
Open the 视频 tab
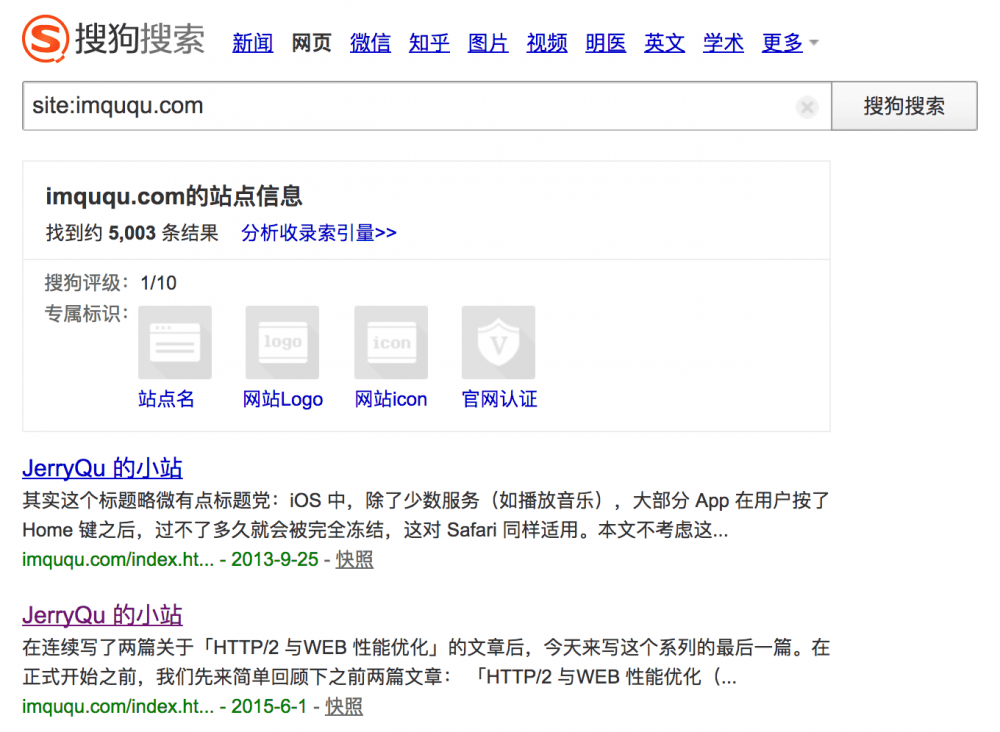coord(547,43)
